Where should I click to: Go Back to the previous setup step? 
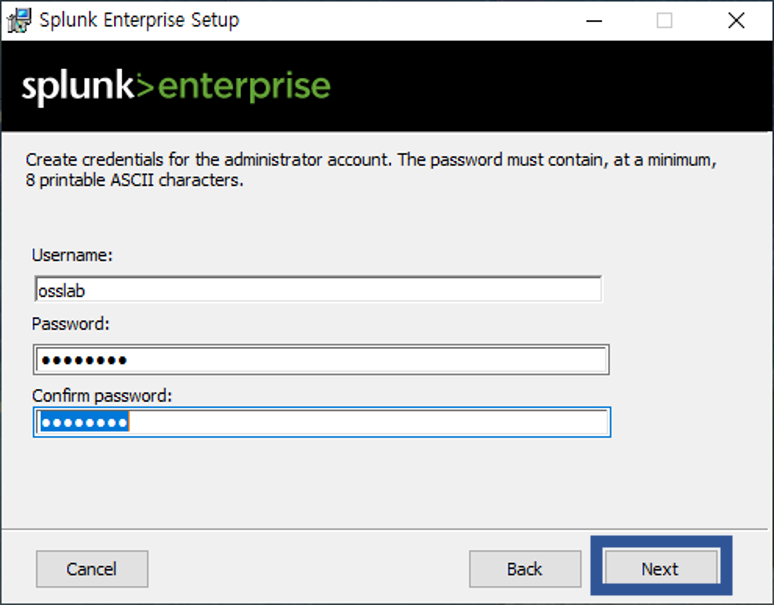pos(525,569)
